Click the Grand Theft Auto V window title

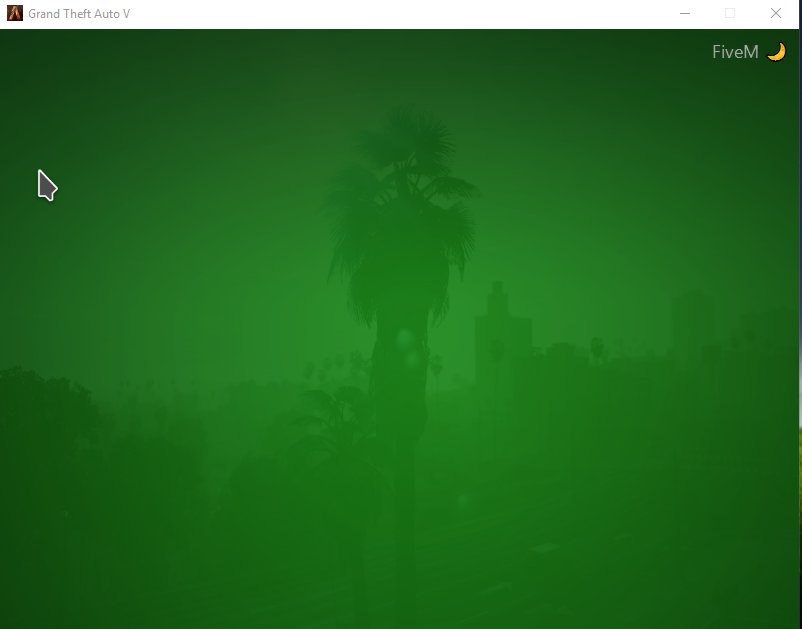[x=79, y=14]
